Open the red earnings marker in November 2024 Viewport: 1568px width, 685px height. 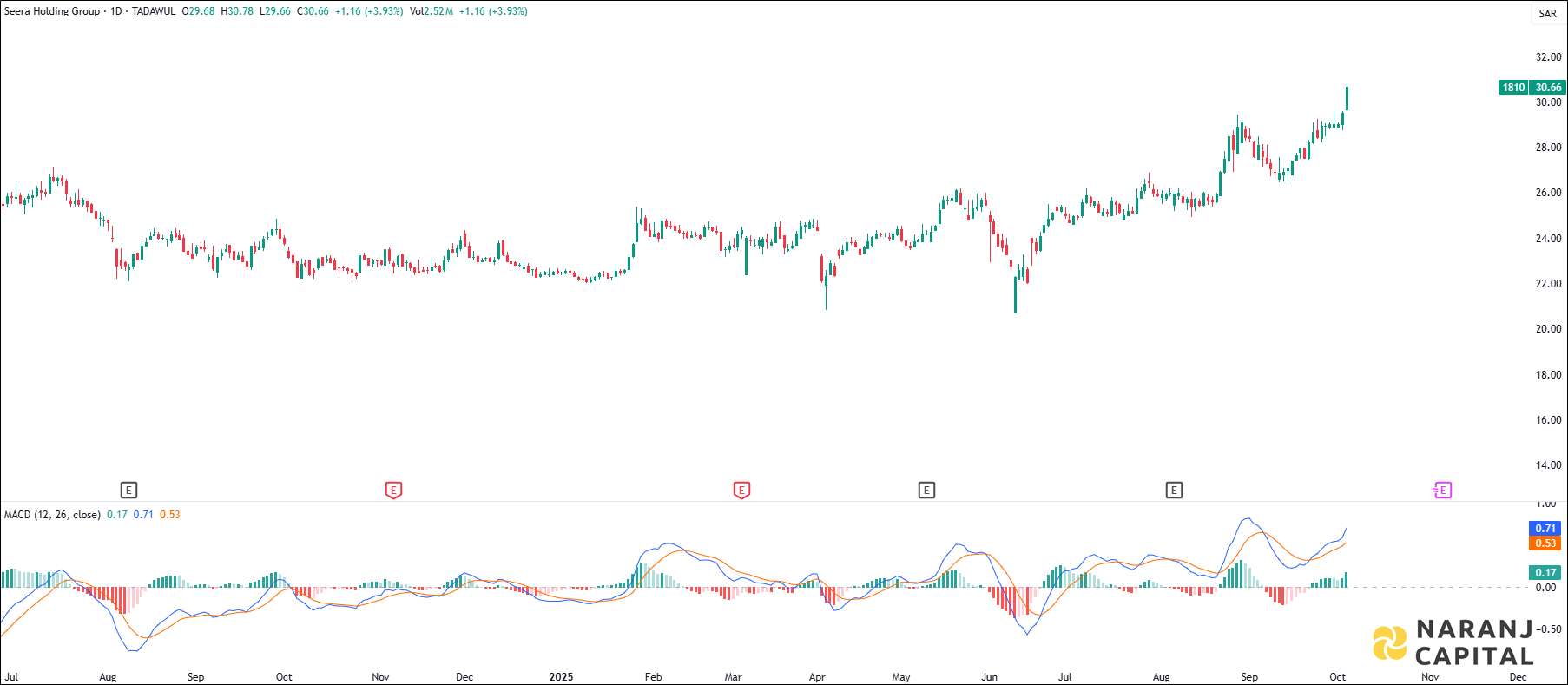[393, 491]
